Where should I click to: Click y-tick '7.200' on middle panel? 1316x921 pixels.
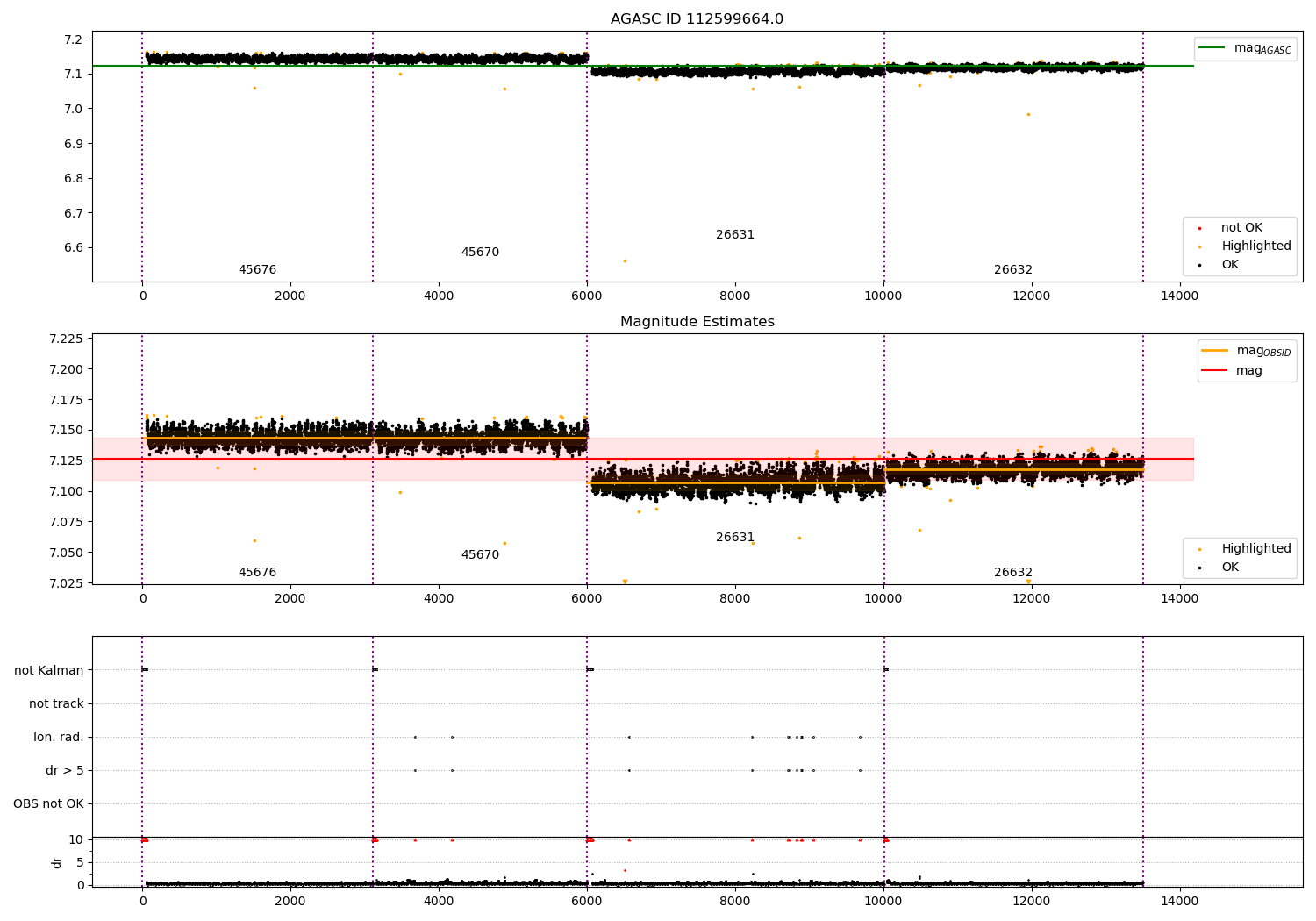pyautogui.click(x=67, y=370)
